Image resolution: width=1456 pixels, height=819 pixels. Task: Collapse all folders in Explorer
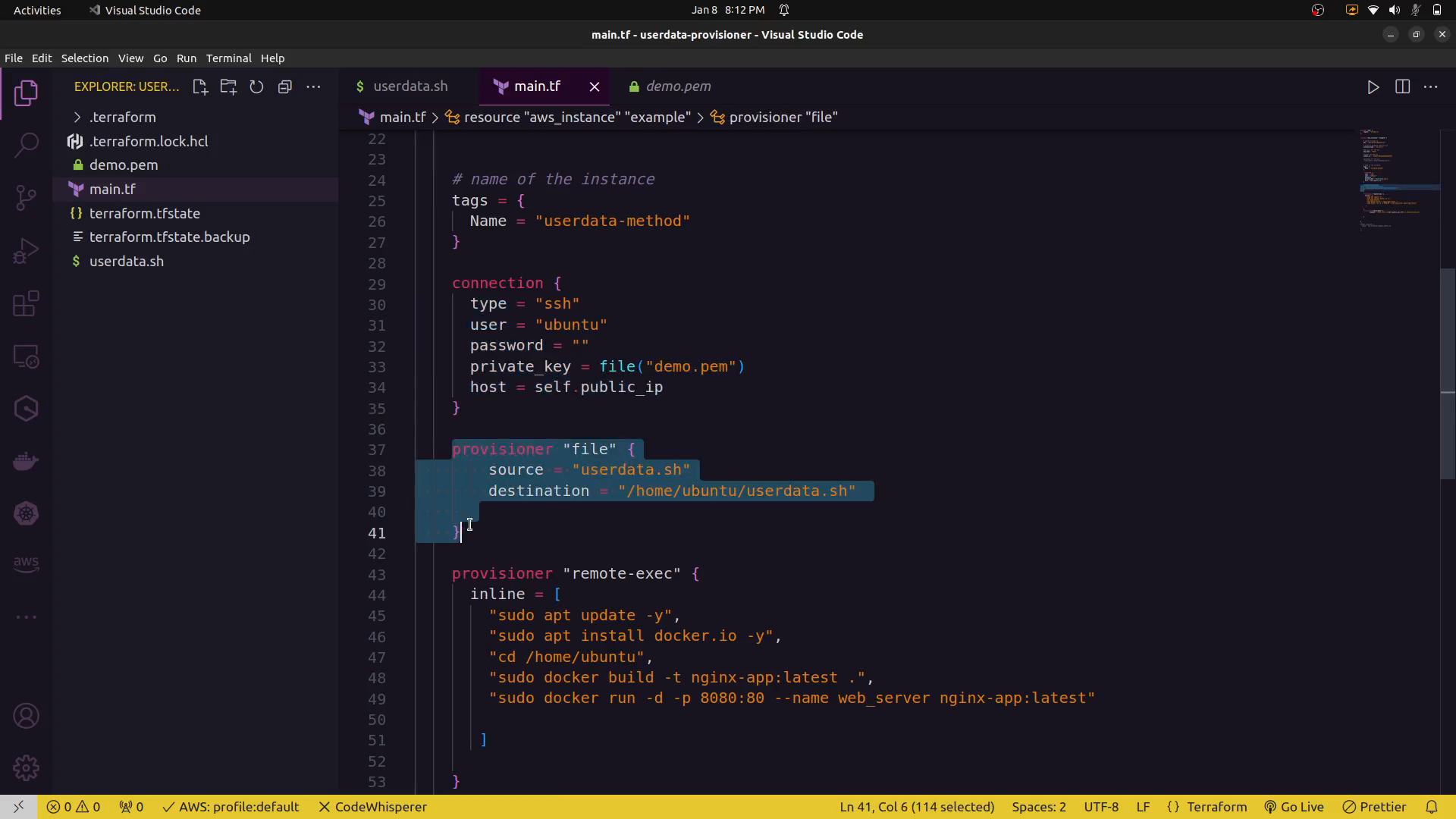click(x=285, y=87)
